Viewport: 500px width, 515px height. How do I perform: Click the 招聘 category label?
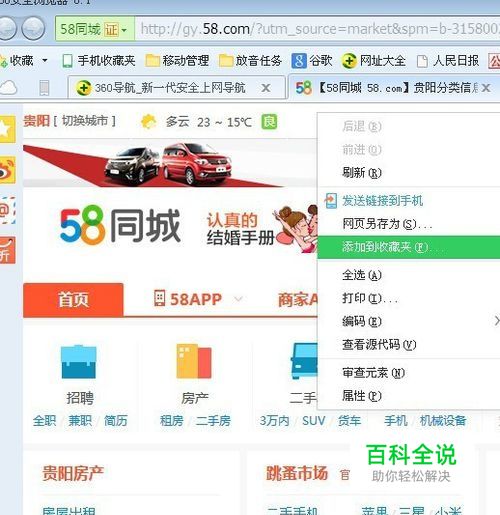[80, 398]
